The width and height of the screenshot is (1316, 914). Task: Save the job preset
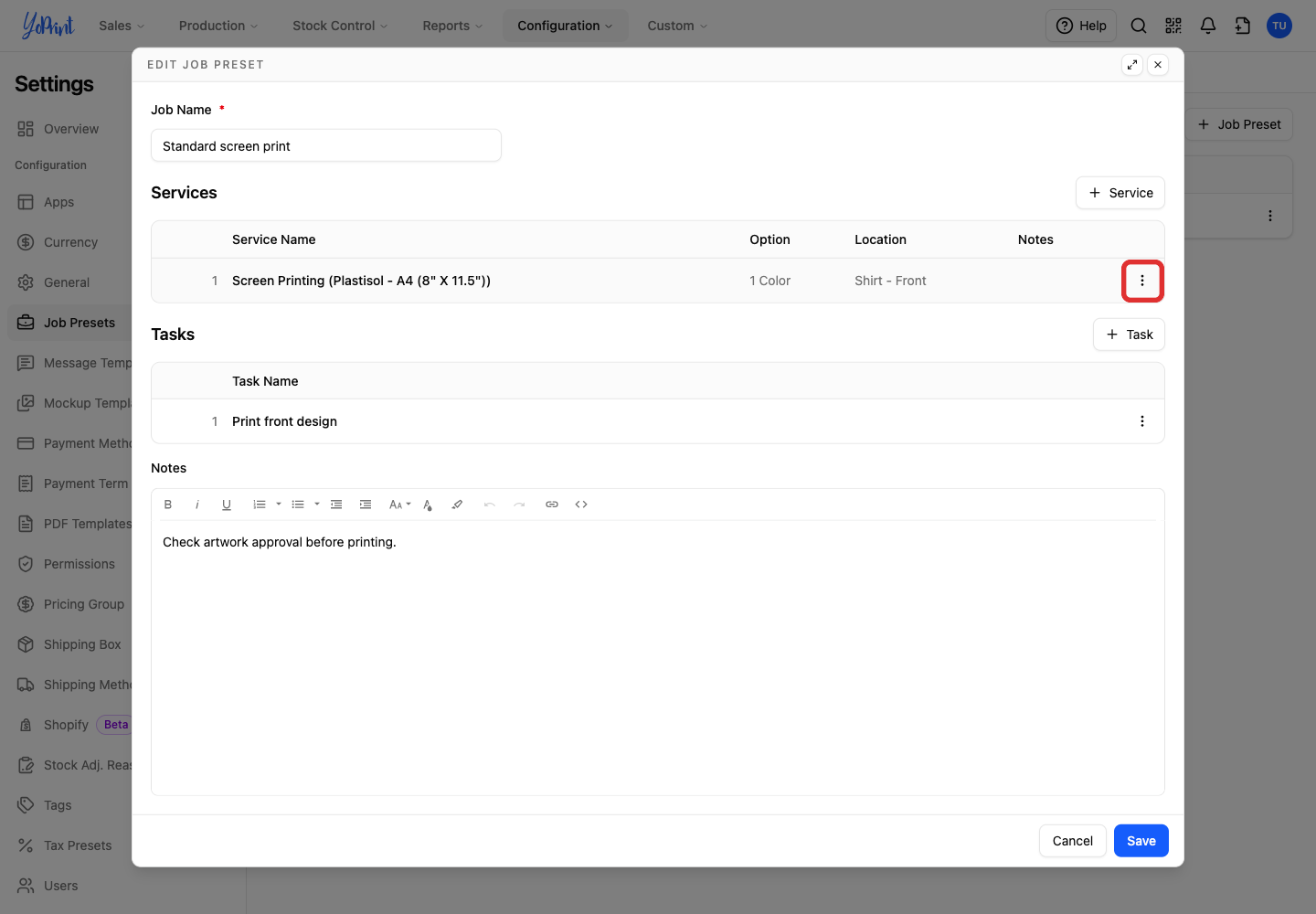point(1141,841)
